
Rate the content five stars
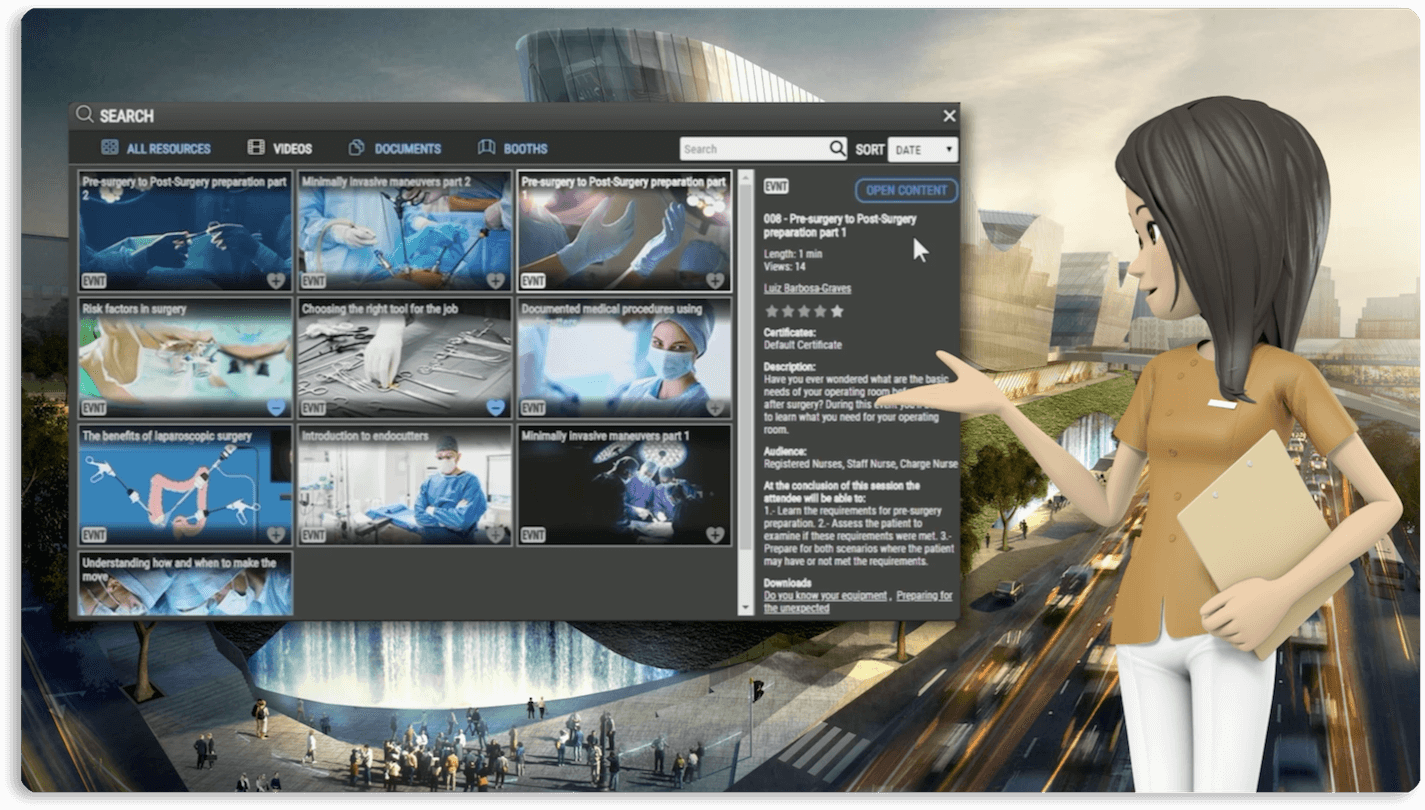[837, 311]
